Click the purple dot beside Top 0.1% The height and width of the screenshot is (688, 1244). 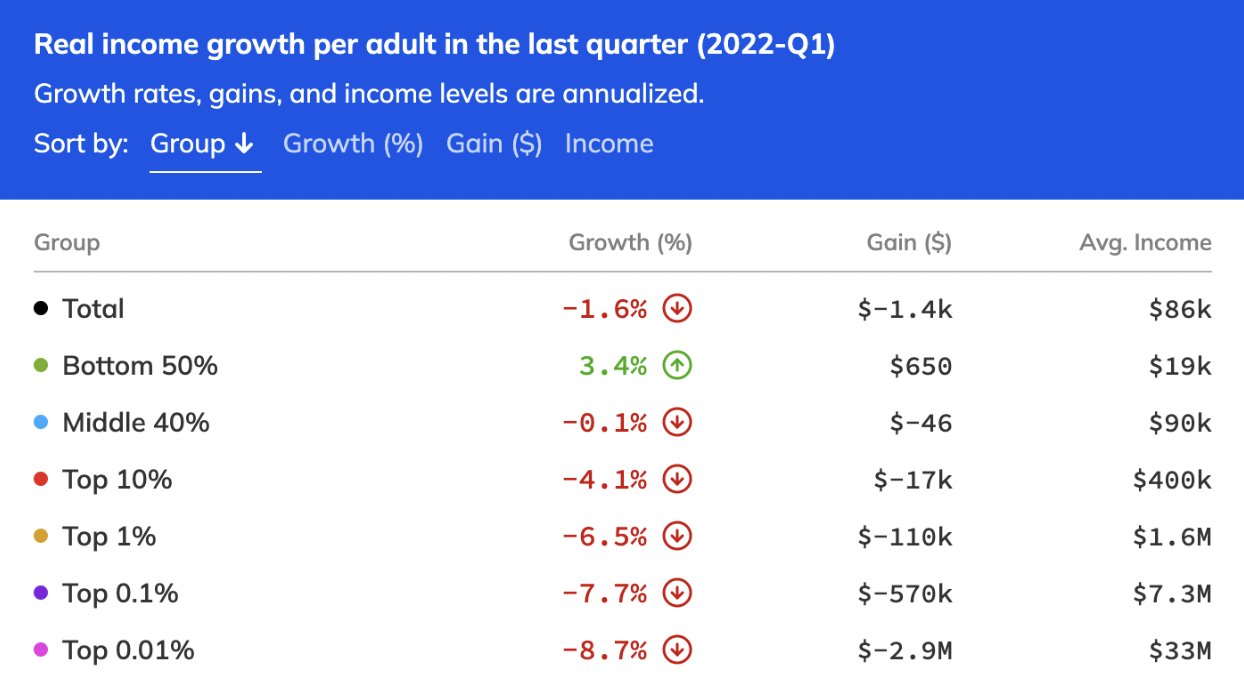click(41, 594)
